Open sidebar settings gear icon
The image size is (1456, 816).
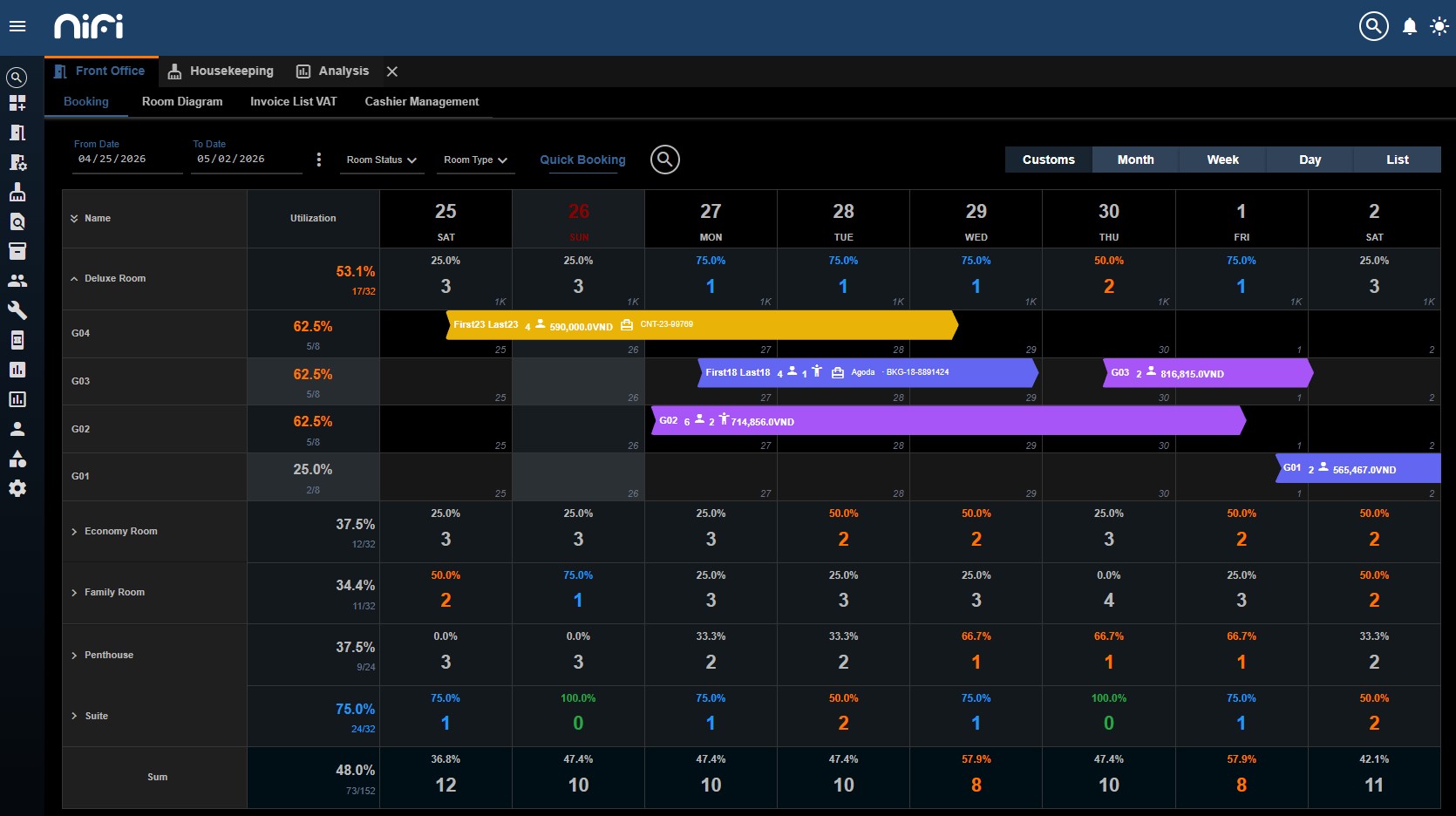coord(17,488)
